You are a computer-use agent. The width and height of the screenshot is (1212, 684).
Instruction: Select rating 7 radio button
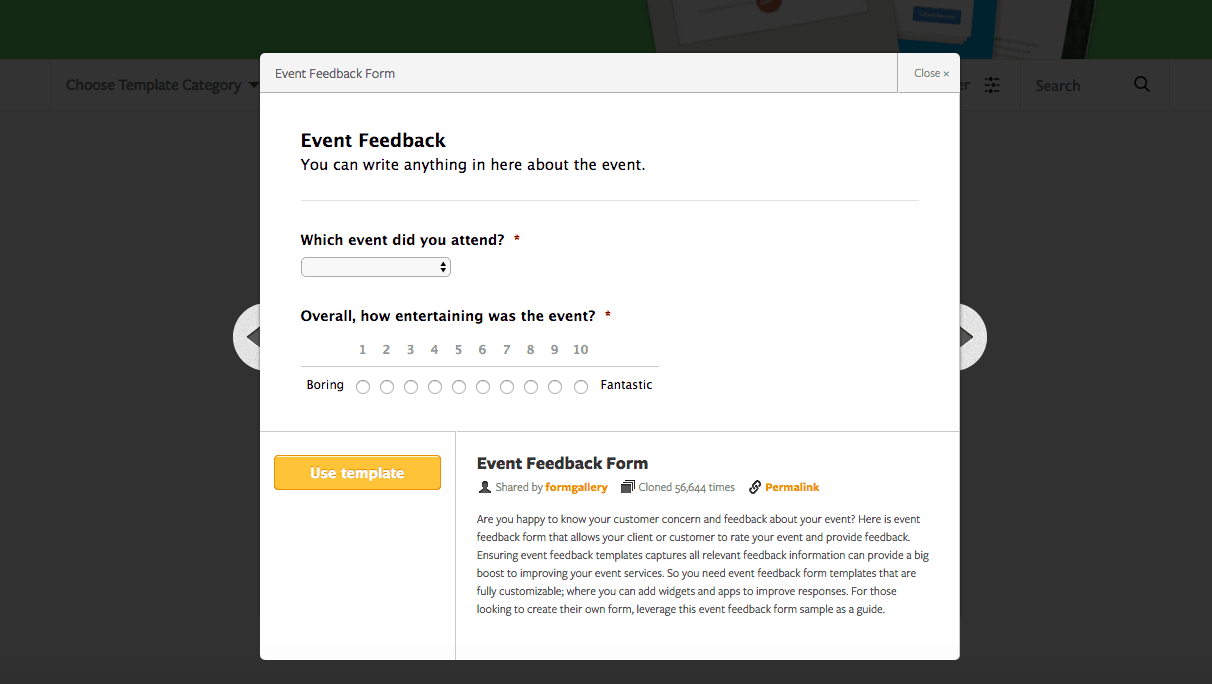[x=507, y=387]
